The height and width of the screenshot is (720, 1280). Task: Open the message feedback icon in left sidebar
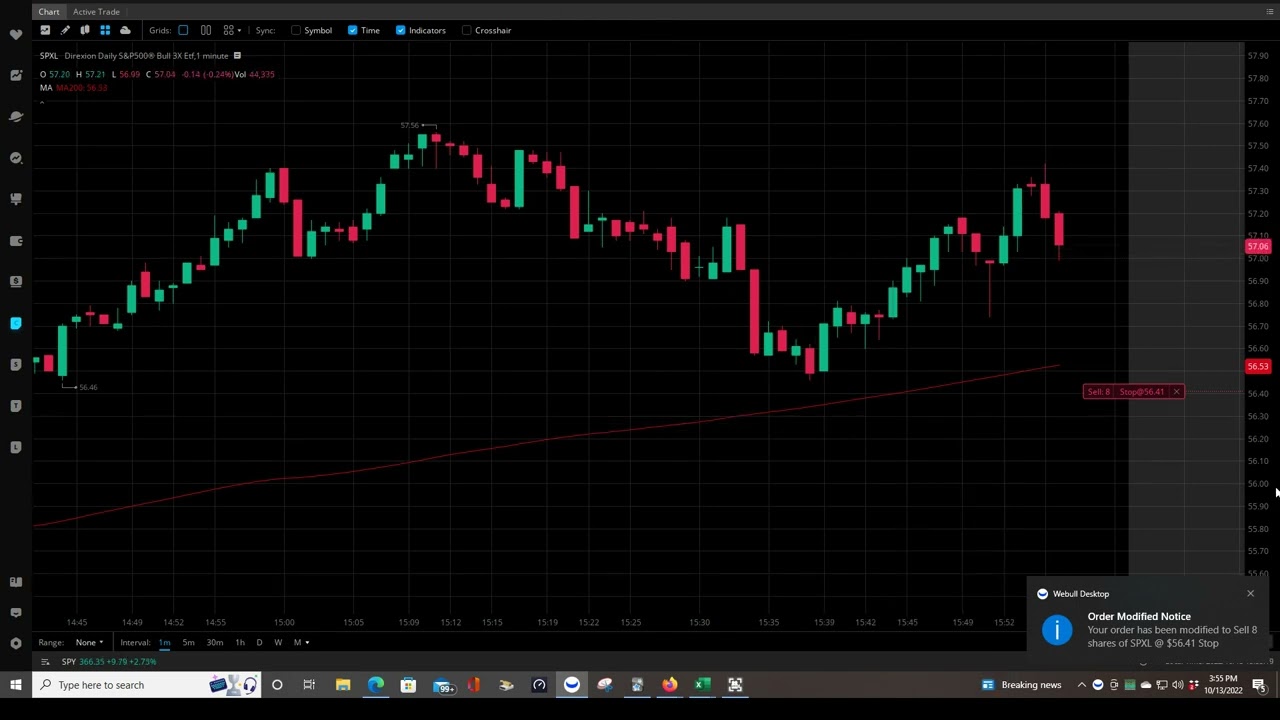point(16,612)
